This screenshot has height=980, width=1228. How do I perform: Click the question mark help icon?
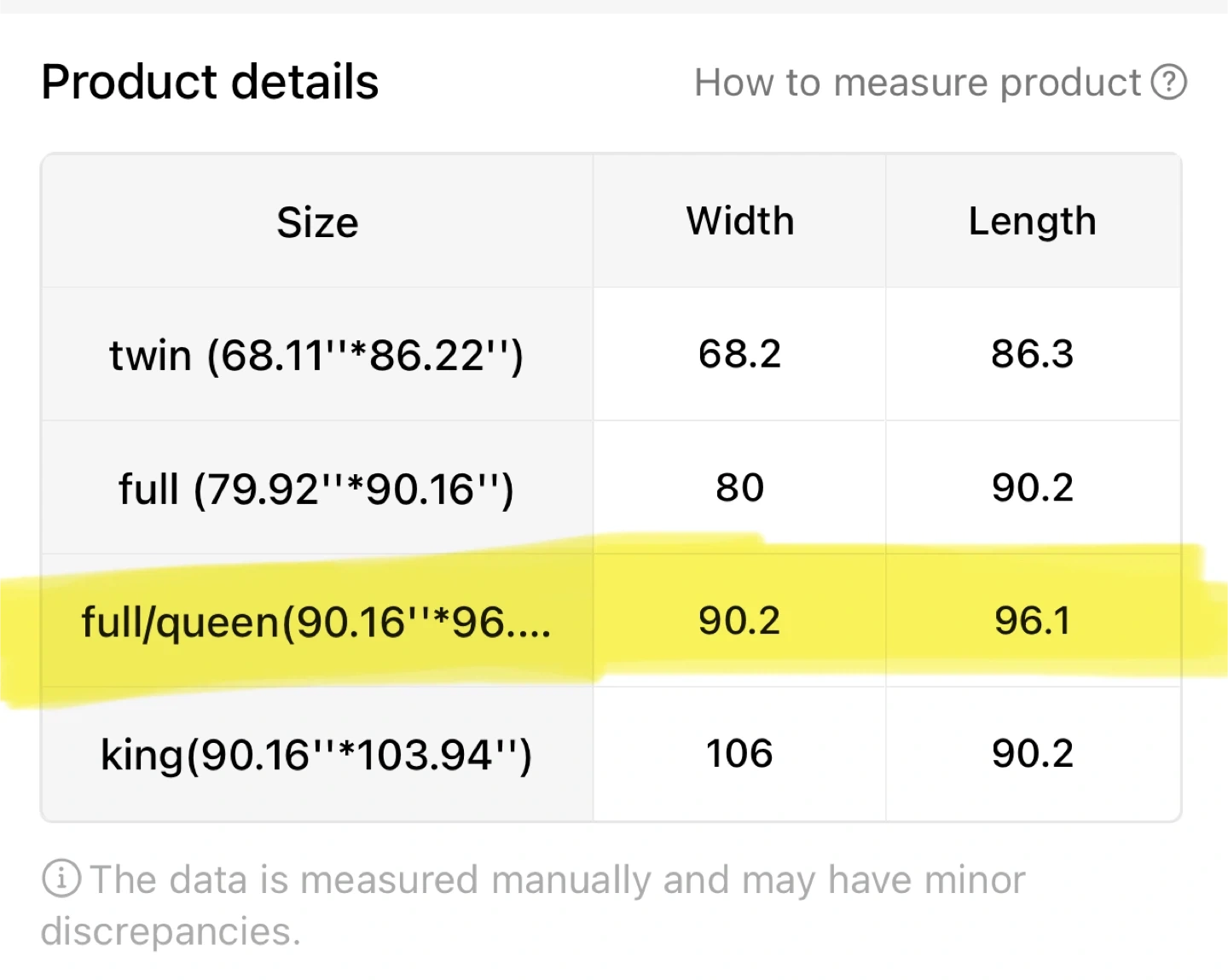[x=1168, y=83]
